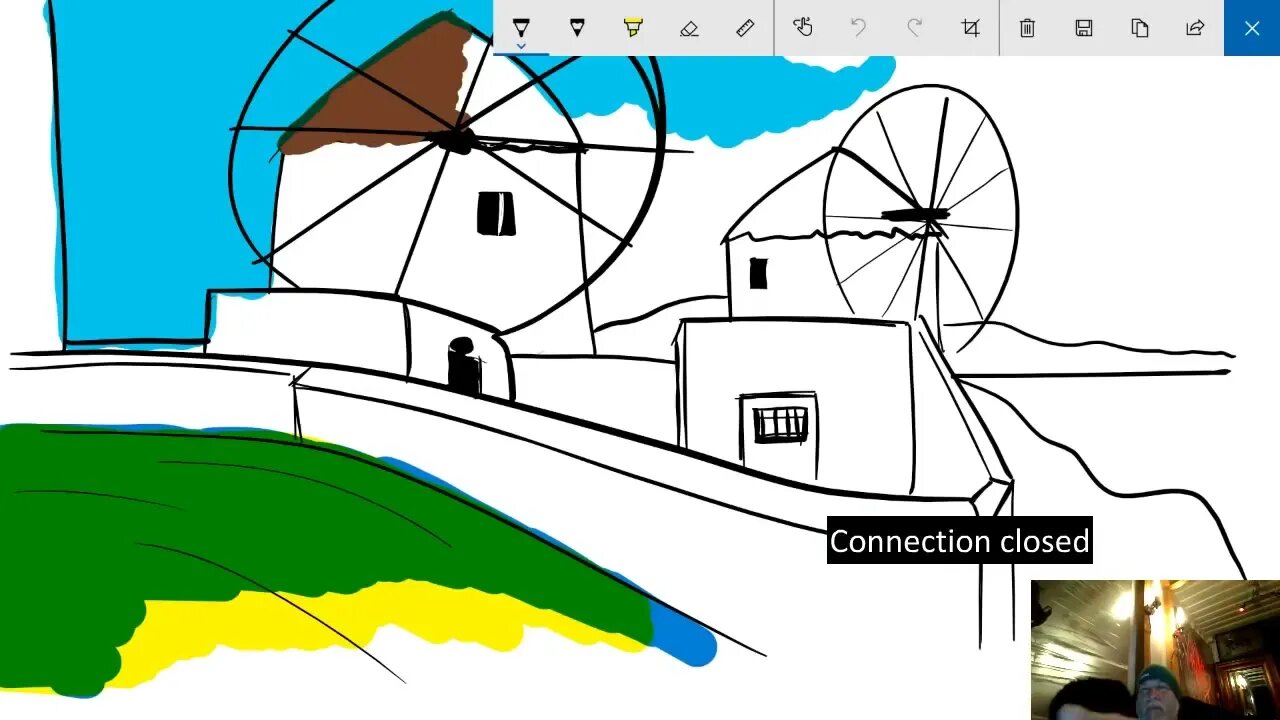Clear the sketch with the trash icon
The image size is (1280, 720).
[1027, 27]
